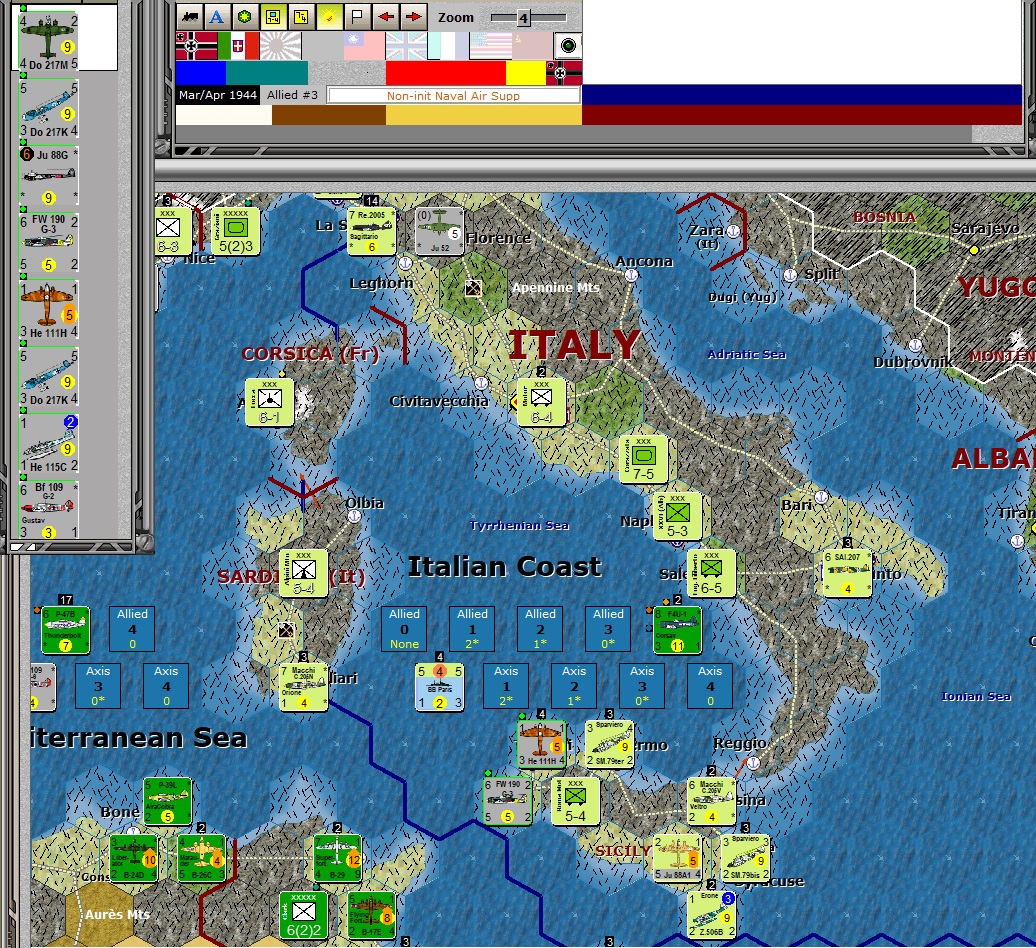Click the white flag toolbar icon
This screenshot has width=1036, height=948.
click(x=356, y=17)
